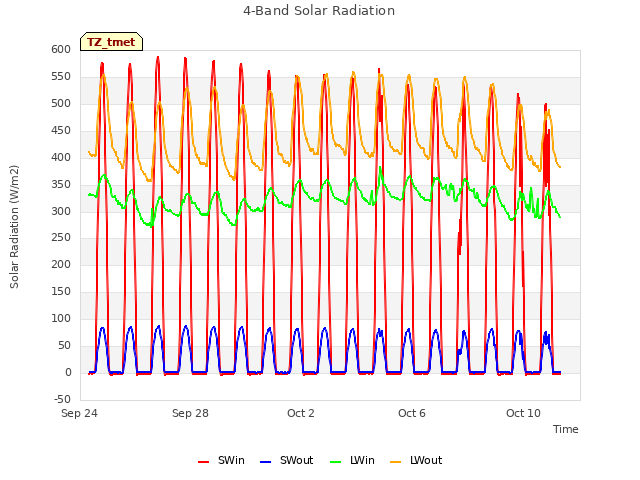The width and height of the screenshot is (640, 480).
Task: Click the chart title 4-Band Solar Radiation
Action: point(319,11)
